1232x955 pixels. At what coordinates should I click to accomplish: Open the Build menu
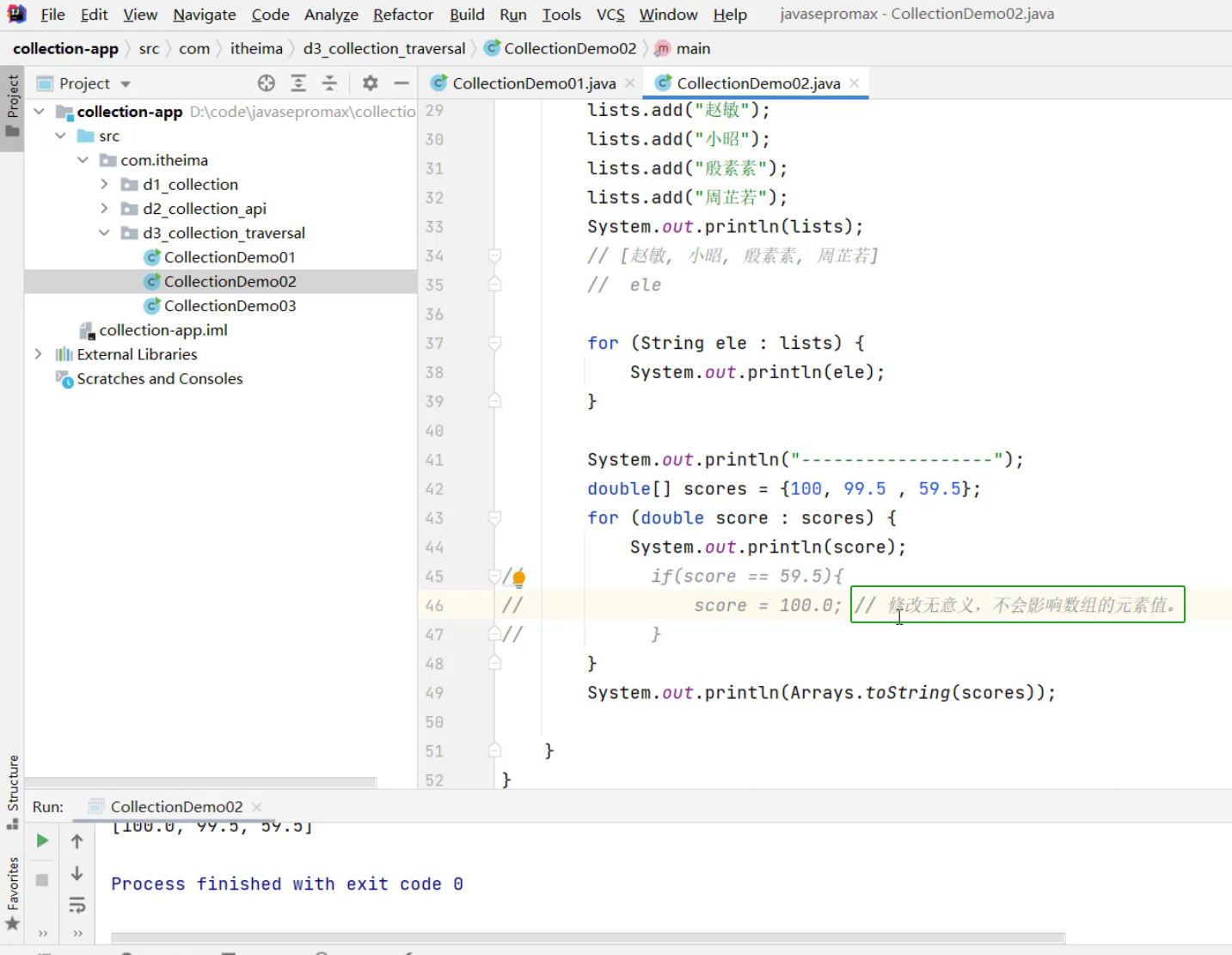tap(467, 15)
